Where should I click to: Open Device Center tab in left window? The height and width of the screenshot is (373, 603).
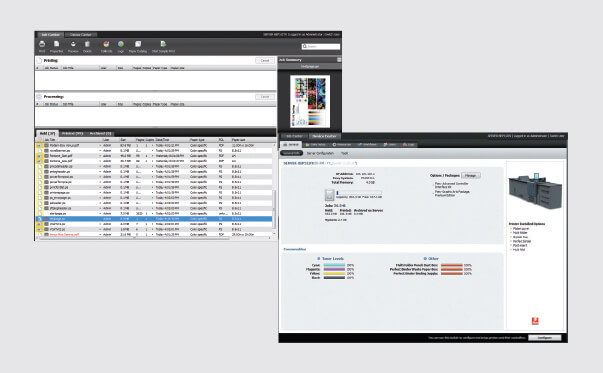(x=81, y=35)
